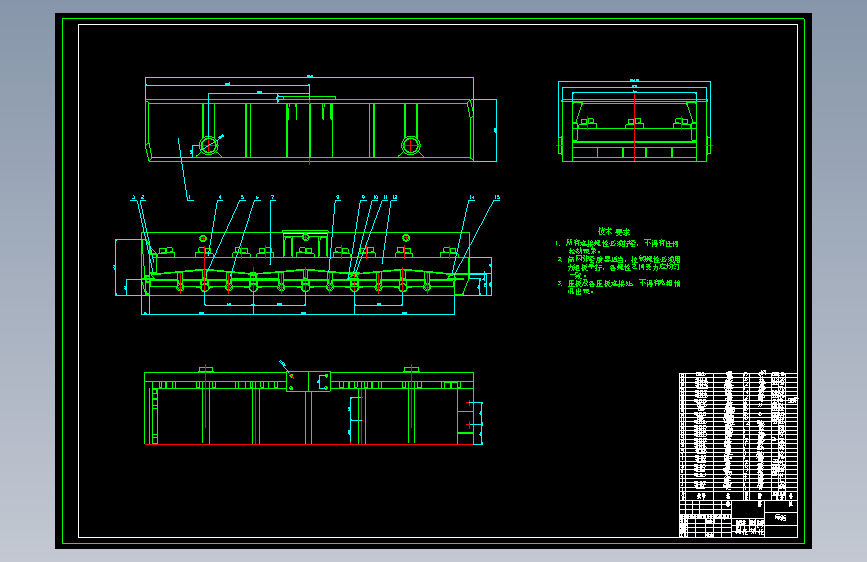Select technical requirement note number 3

[x=619, y=287]
